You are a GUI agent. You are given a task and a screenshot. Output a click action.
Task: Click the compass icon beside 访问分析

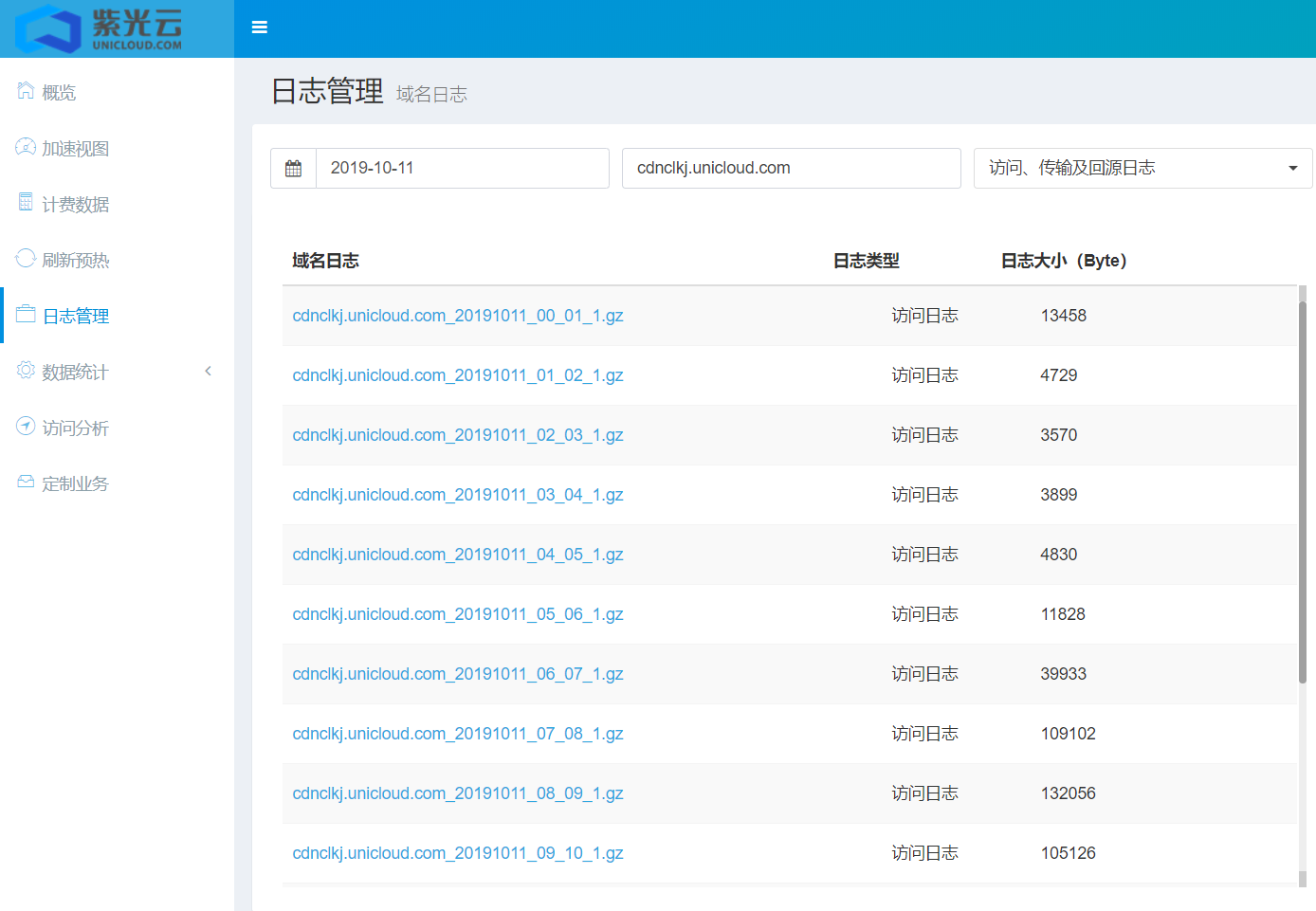click(26, 426)
